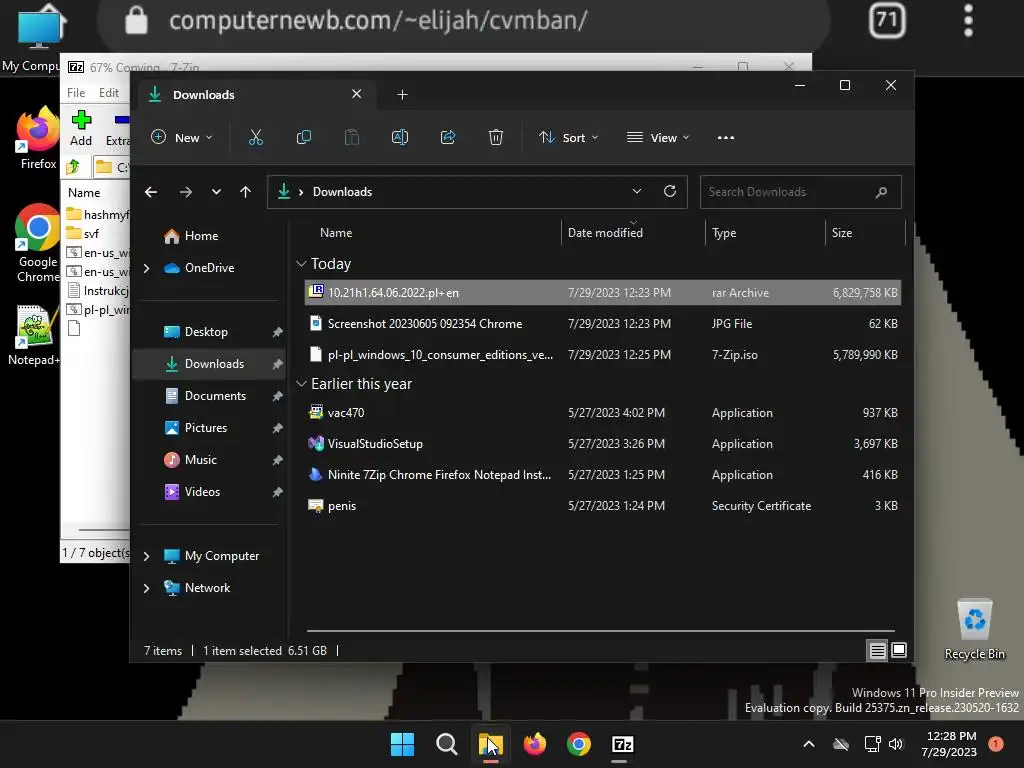Select Desktop in navigation pane
This screenshot has height=768, width=1024.
point(195,332)
